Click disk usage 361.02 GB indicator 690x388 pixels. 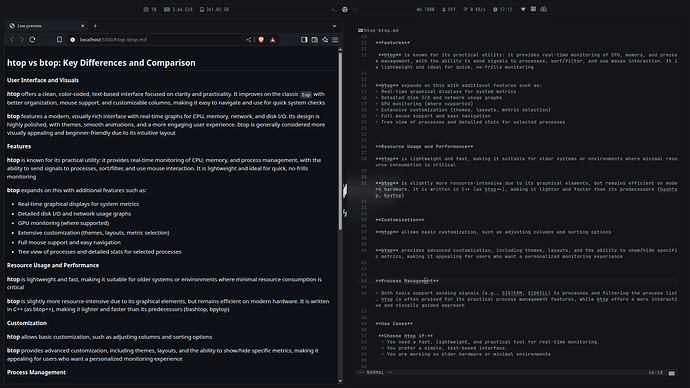214,9
